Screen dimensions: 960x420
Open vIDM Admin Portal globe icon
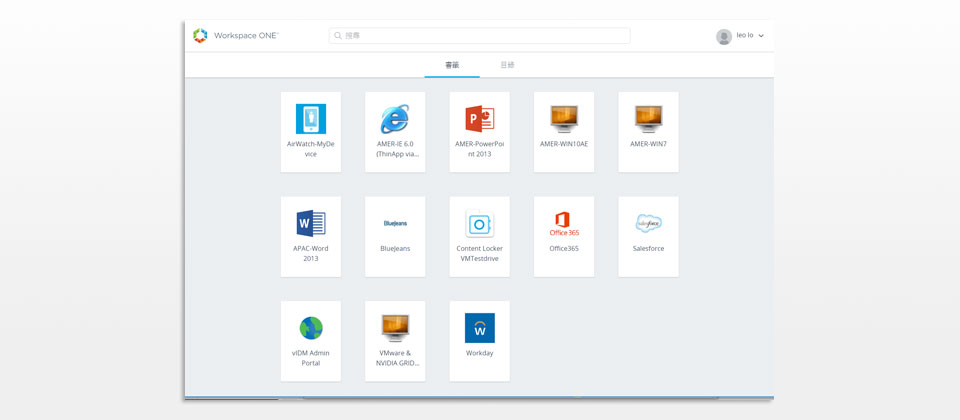(311, 328)
